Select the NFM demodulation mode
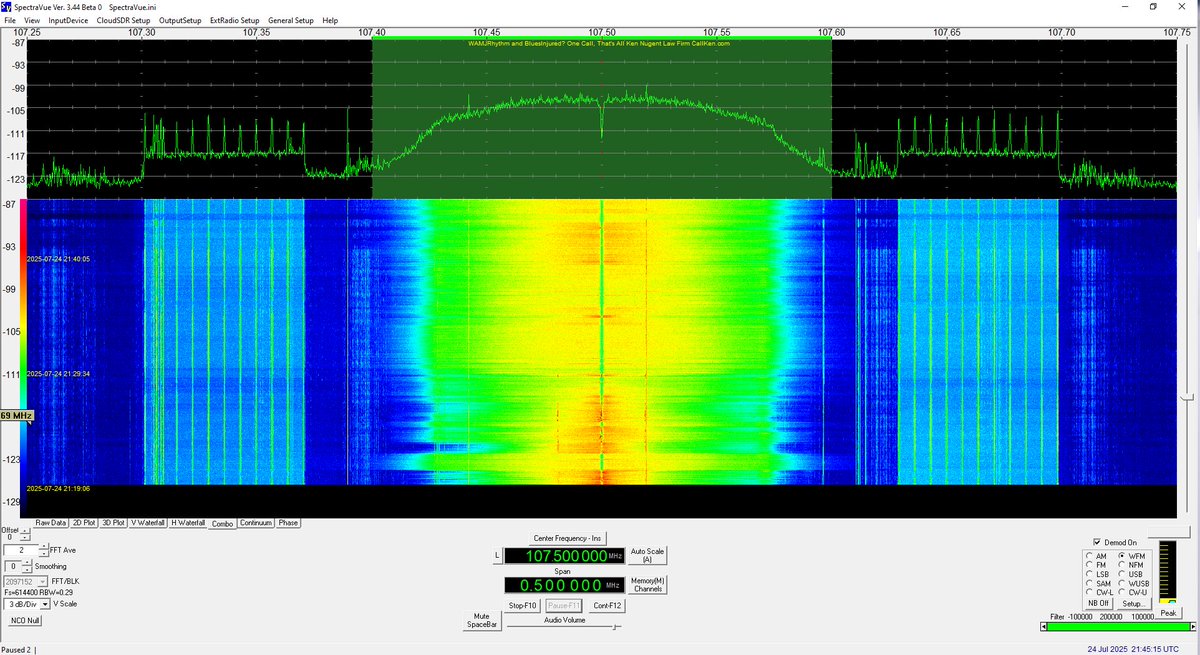The height and width of the screenshot is (655, 1200). (x=1121, y=563)
